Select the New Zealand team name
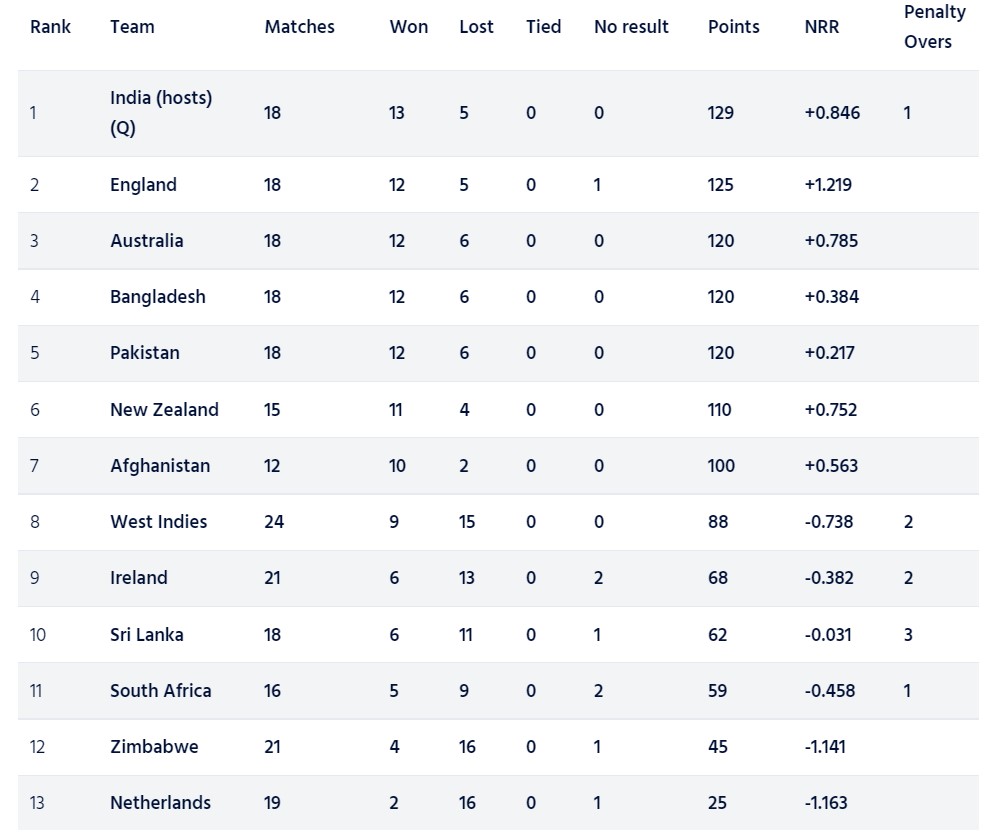This screenshot has width=992, height=832. tap(164, 409)
